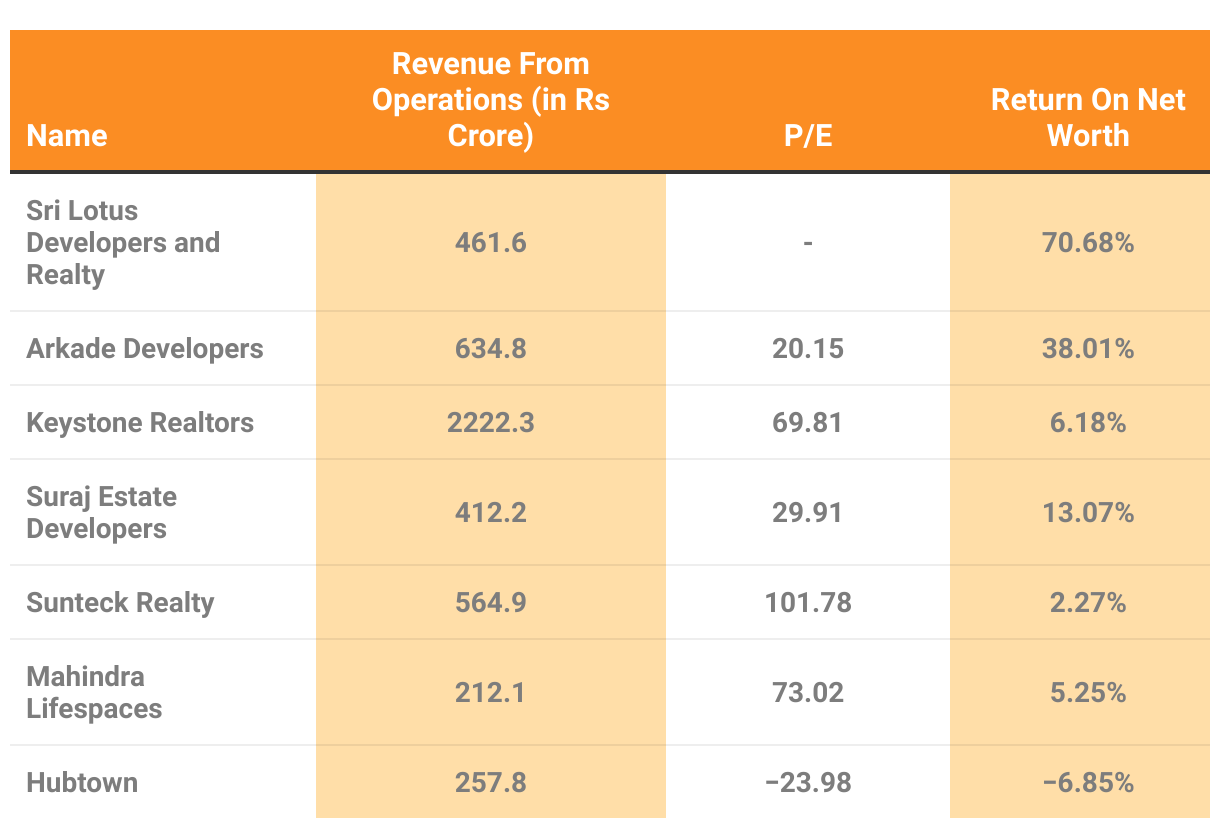Click the Hubtown name cell

82,782
